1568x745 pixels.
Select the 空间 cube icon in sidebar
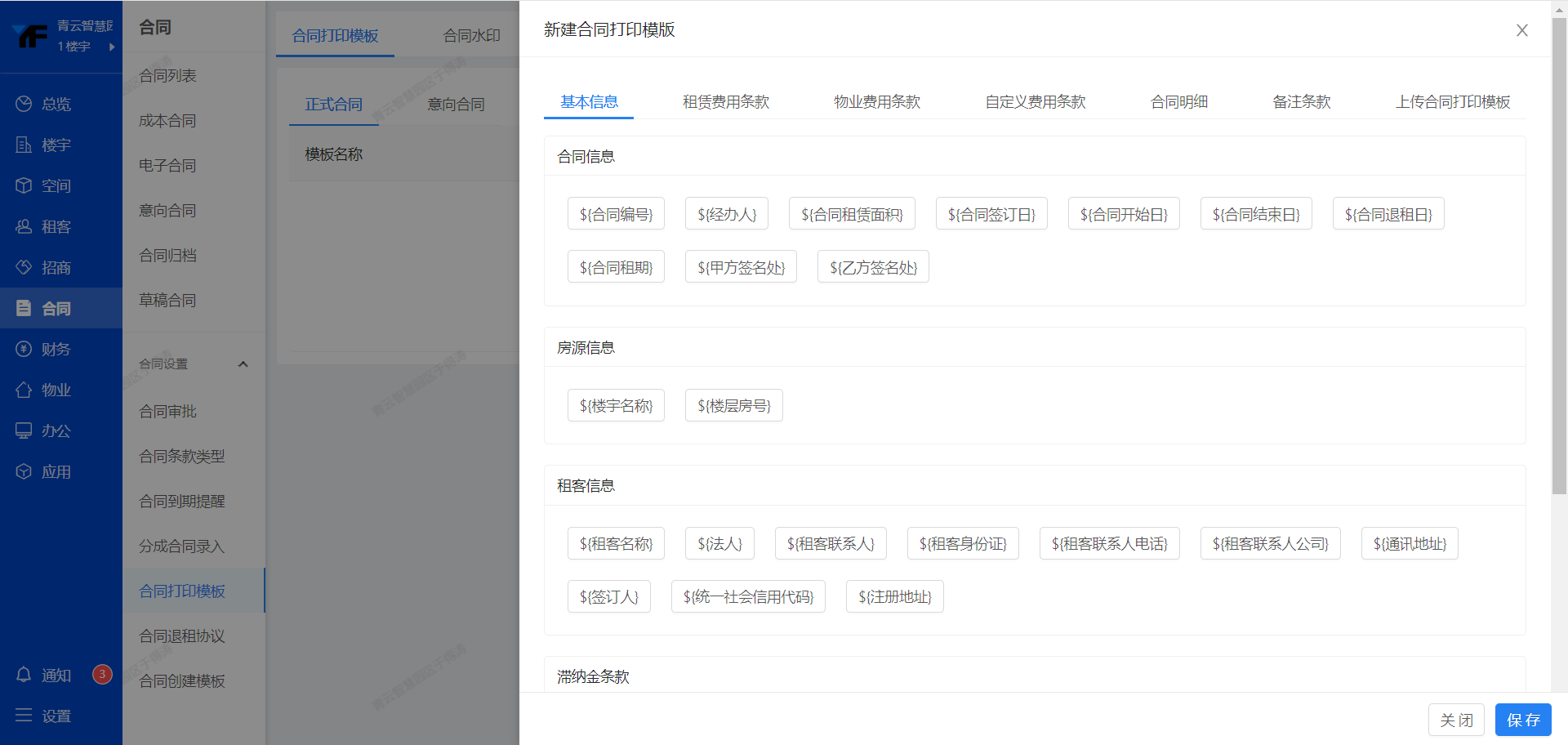pos(24,185)
